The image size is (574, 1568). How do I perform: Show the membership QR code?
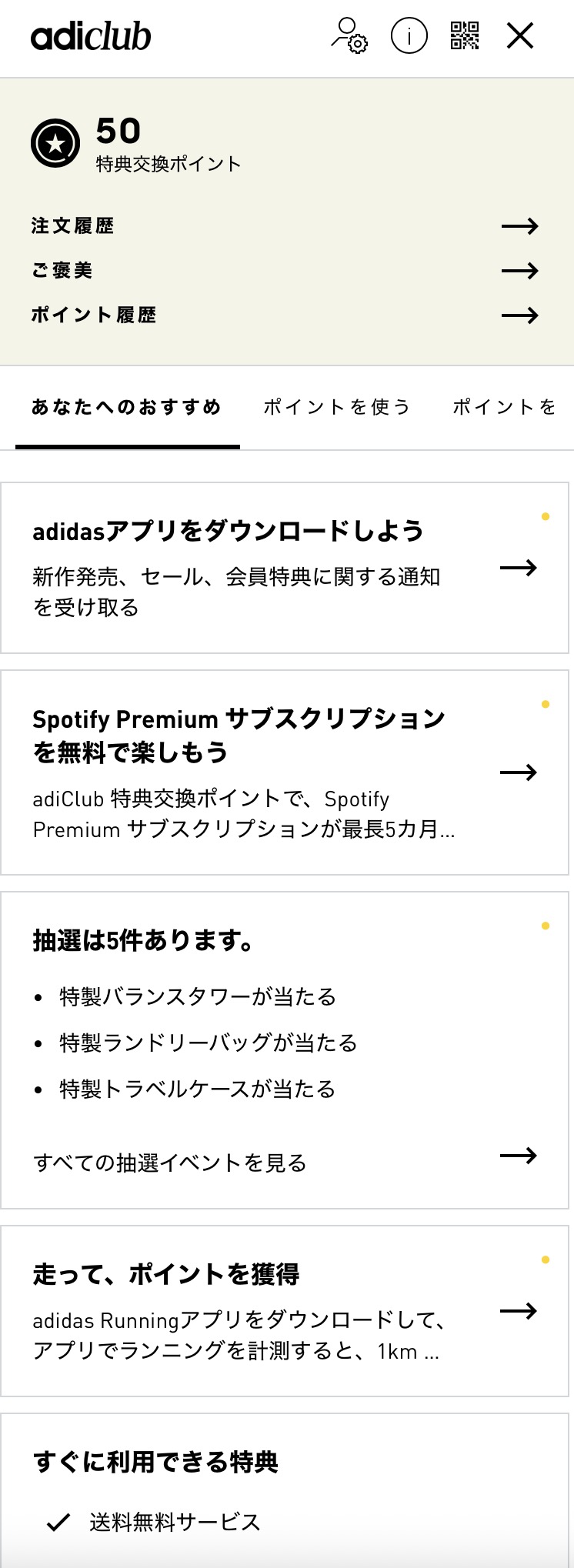[464, 35]
